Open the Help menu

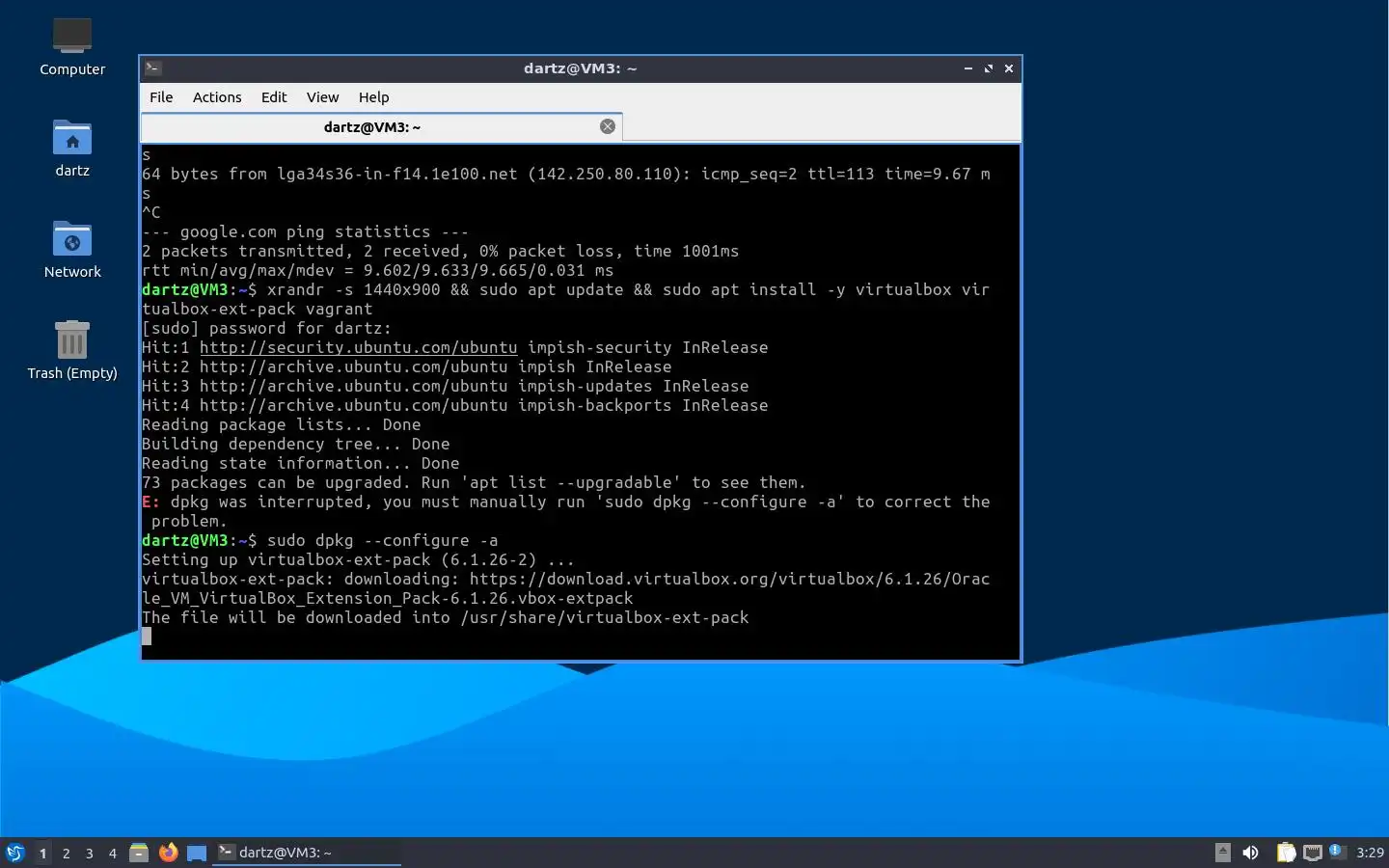[x=373, y=97]
